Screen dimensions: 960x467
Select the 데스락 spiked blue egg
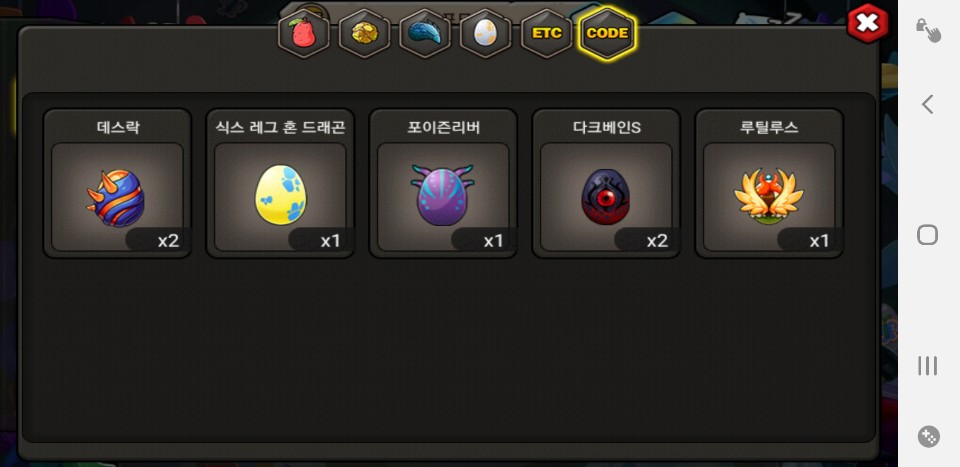tap(117, 197)
